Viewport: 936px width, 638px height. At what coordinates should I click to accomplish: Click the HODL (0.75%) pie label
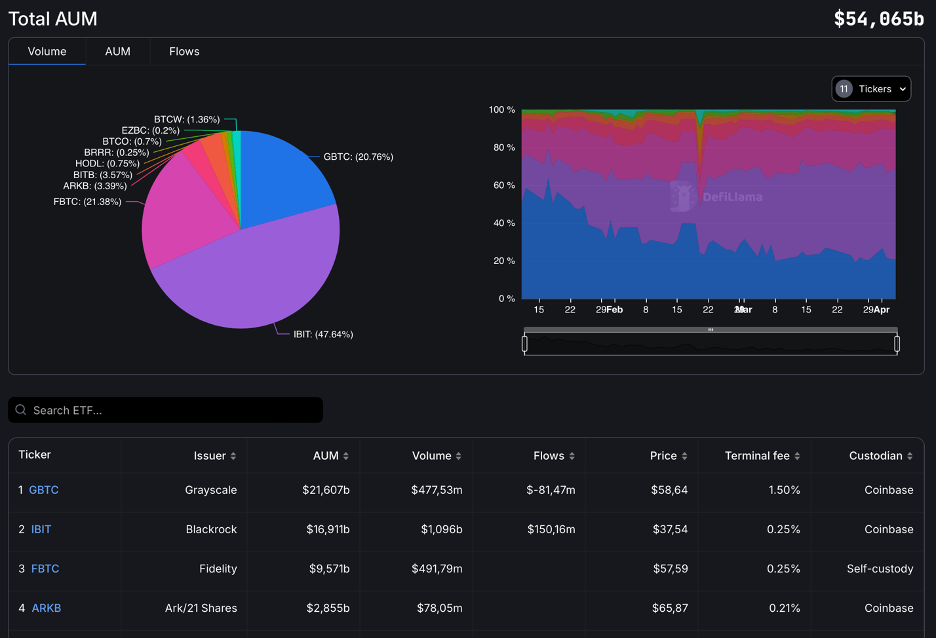[x=107, y=164]
